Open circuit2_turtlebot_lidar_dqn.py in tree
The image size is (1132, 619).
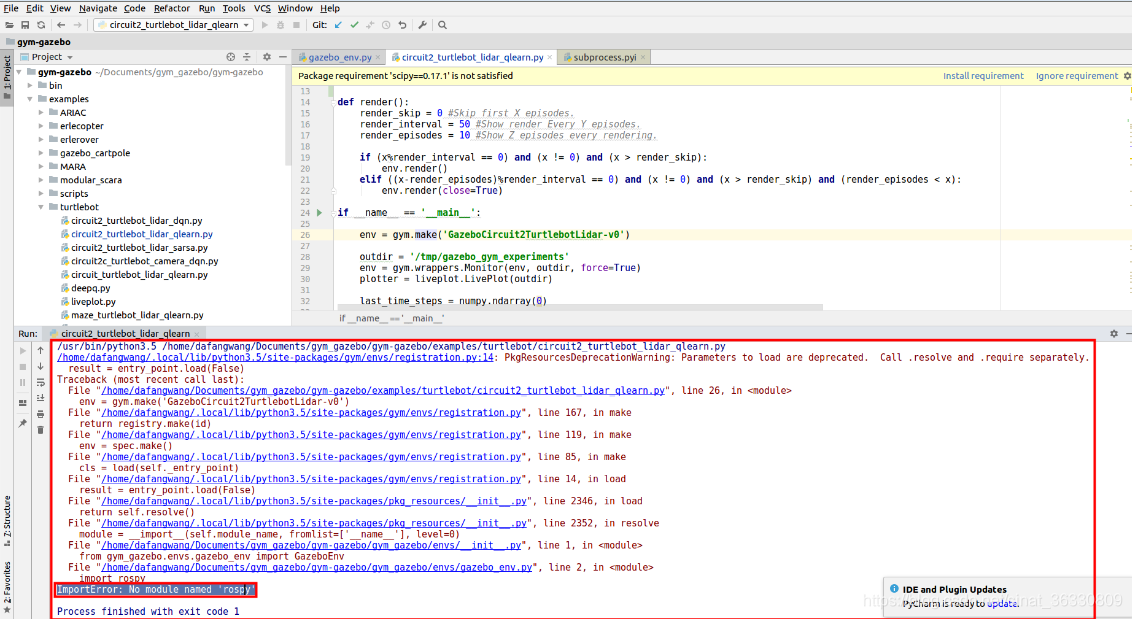(136, 221)
